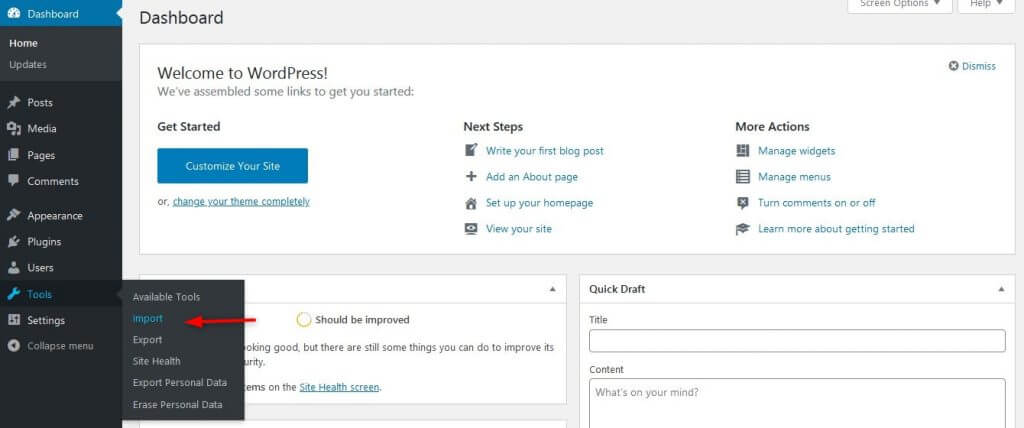1024x428 pixels.
Task: Open the Manage menus link
Action: pyautogui.click(x=794, y=176)
